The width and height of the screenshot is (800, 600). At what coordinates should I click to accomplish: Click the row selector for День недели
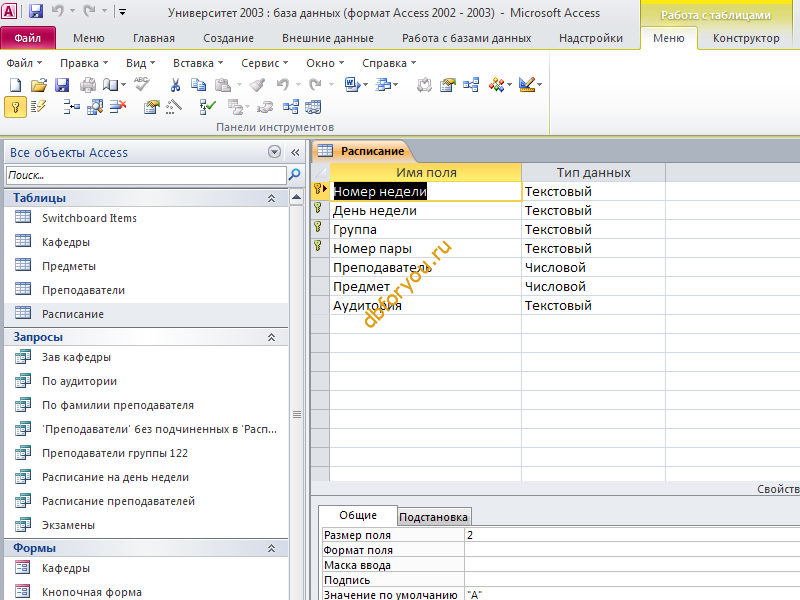tap(320, 210)
